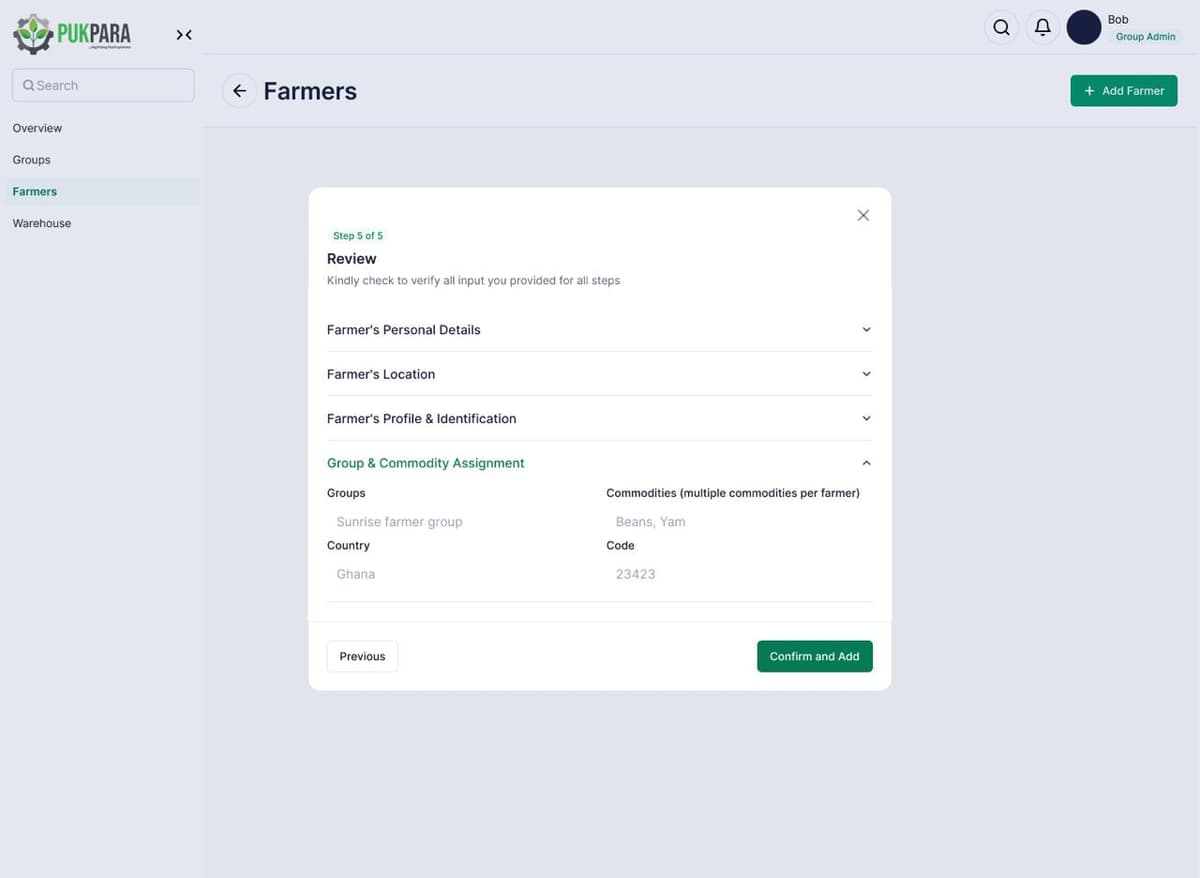Click the back arrow beside Farmers heading
Screen dimensions: 1200x878
coord(238,90)
